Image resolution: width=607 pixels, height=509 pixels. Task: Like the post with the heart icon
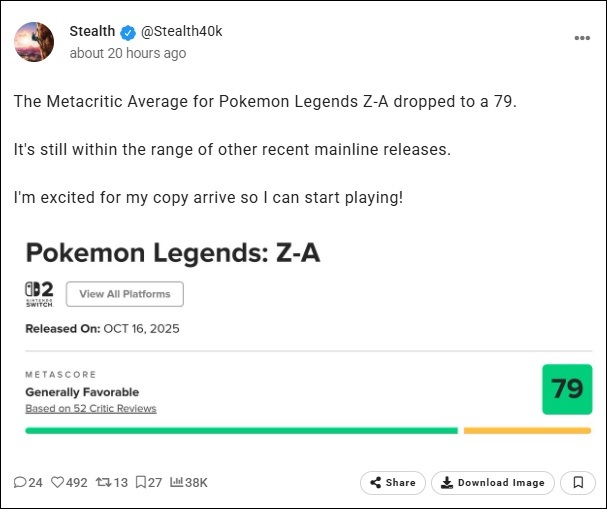pos(58,482)
